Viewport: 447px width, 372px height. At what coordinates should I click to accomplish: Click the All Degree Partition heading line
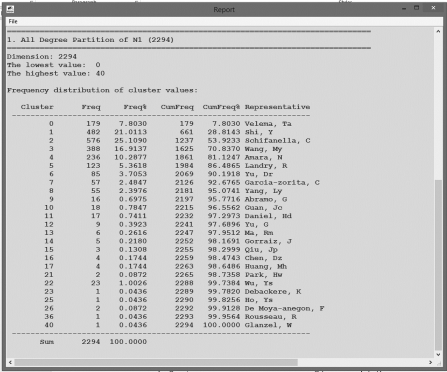(x=90, y=40)
